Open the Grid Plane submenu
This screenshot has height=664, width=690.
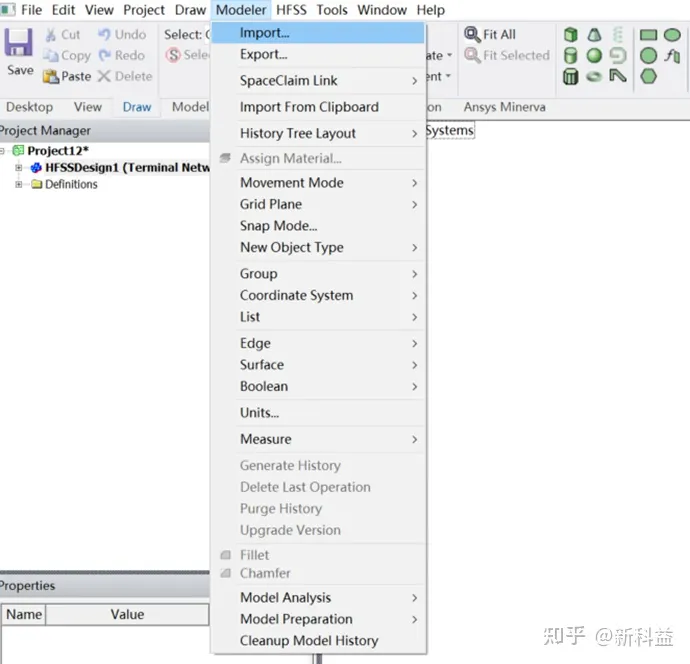click(319, 204)
